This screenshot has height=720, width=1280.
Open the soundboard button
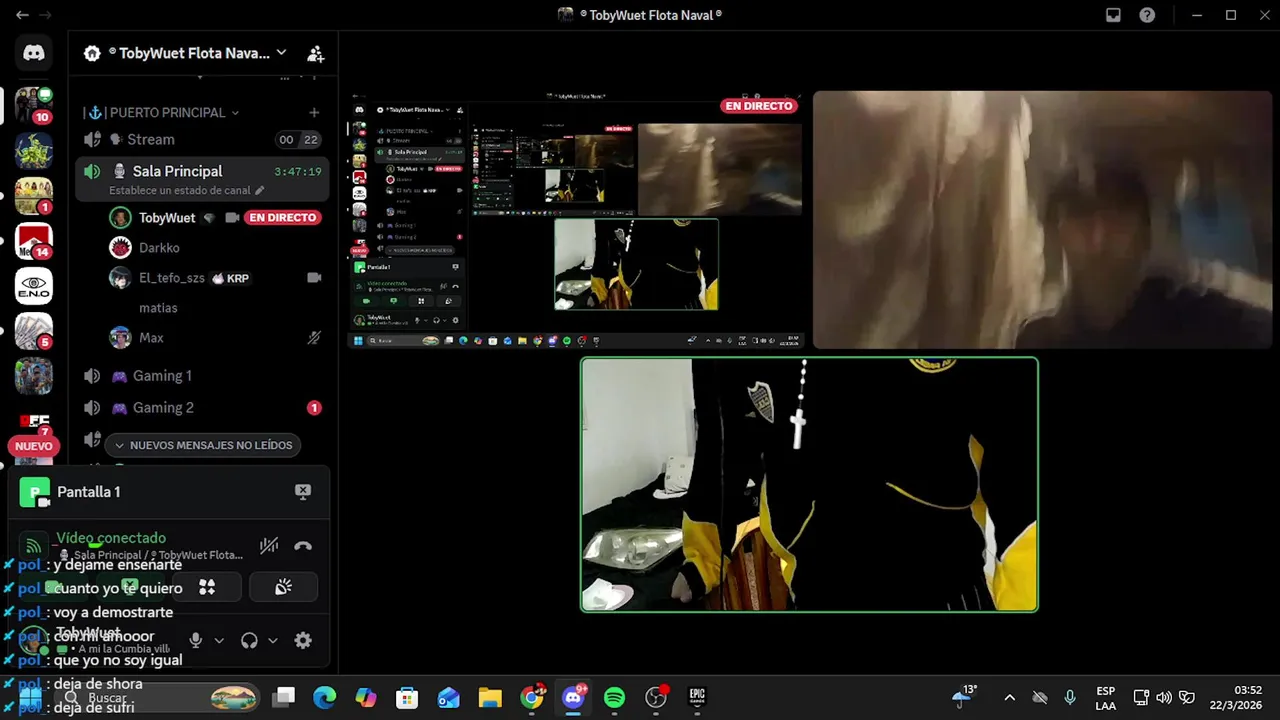[284, 588]
